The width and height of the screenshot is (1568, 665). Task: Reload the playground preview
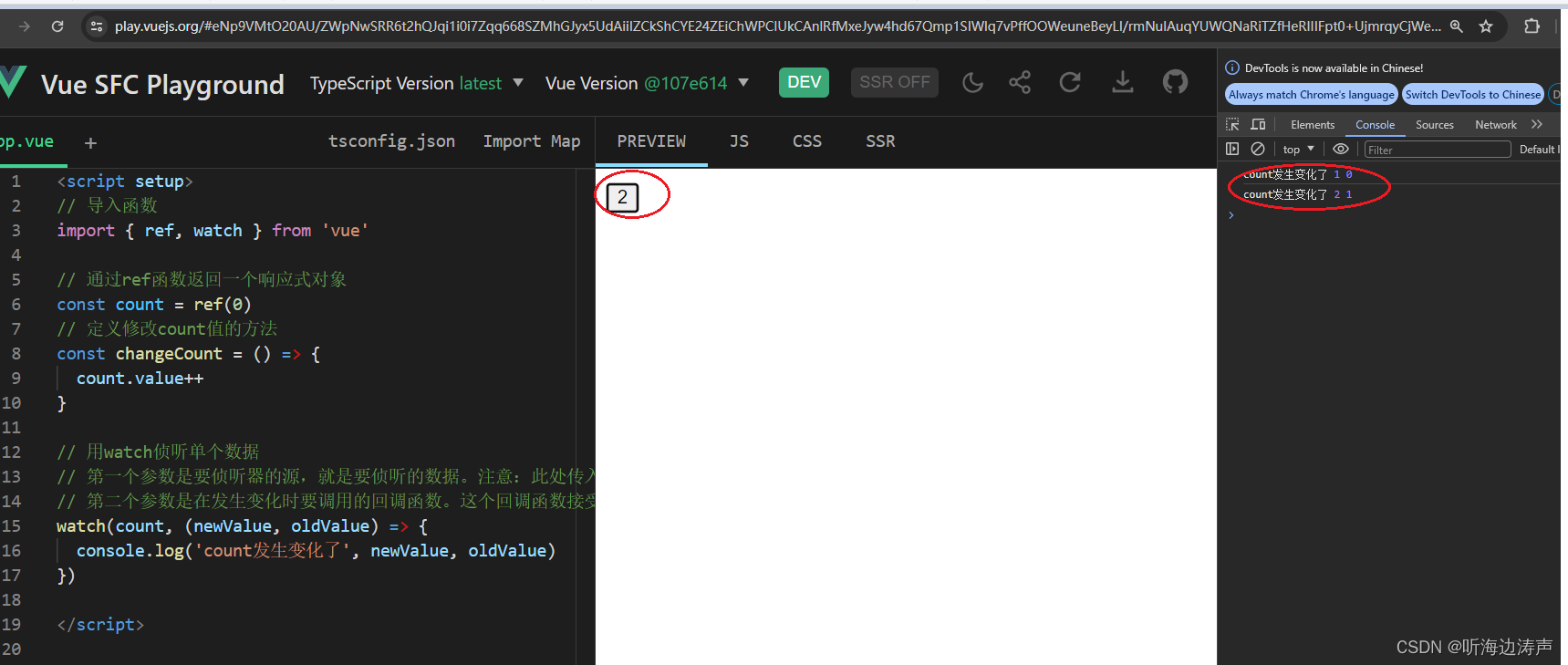[x=1070, y=83]
